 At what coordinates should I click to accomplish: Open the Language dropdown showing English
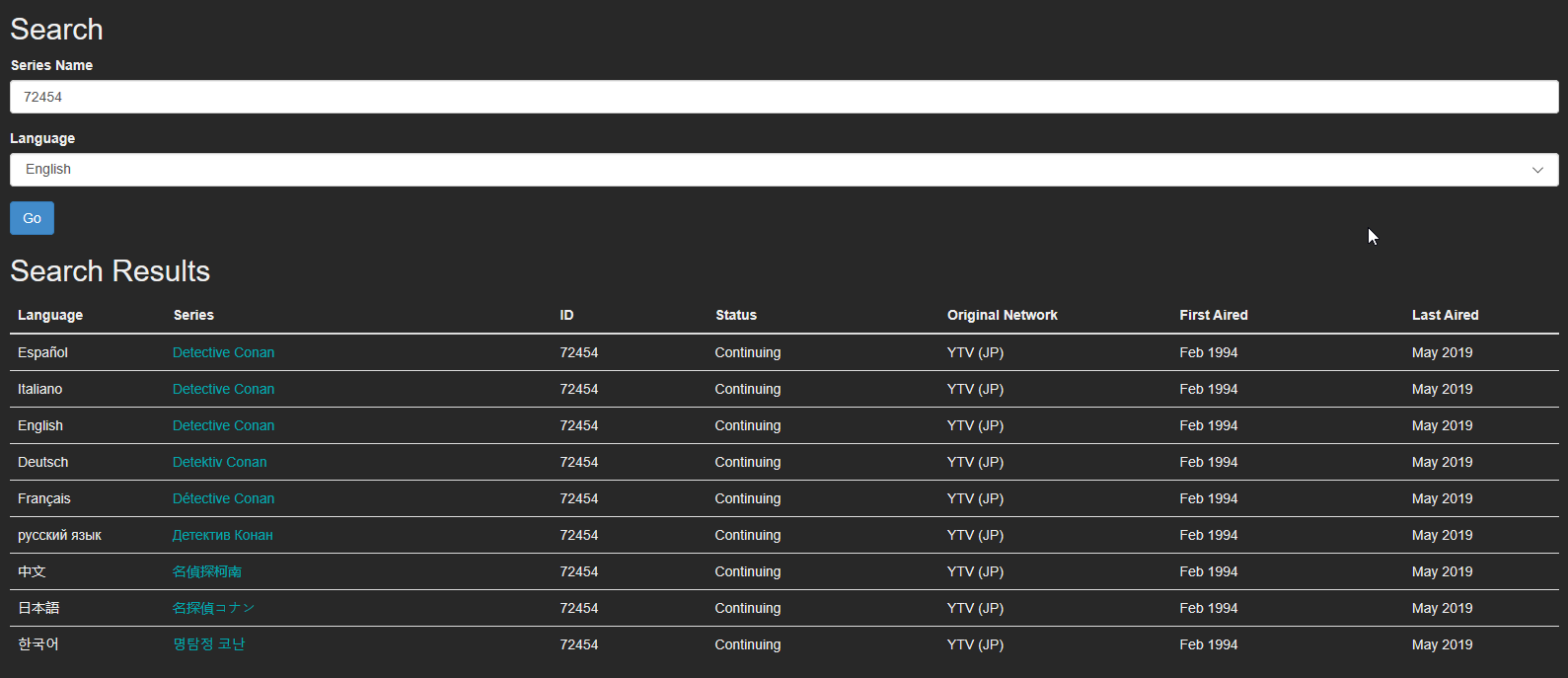click(784, 170)
